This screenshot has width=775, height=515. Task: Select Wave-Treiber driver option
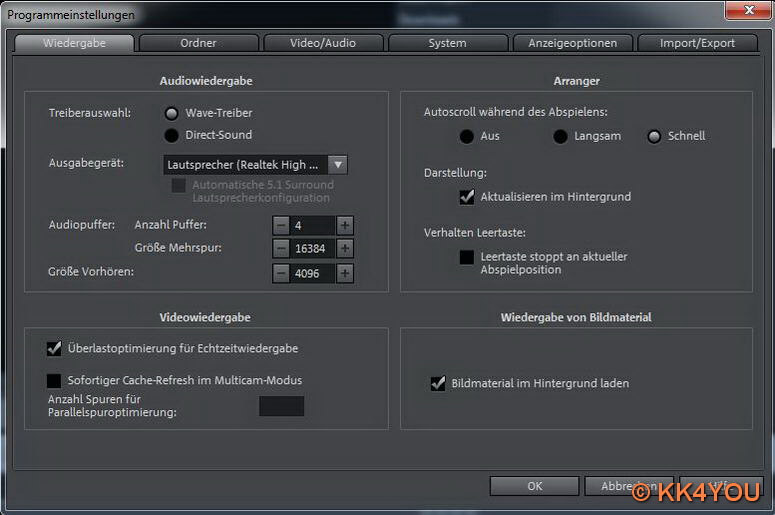pos(172,113)
